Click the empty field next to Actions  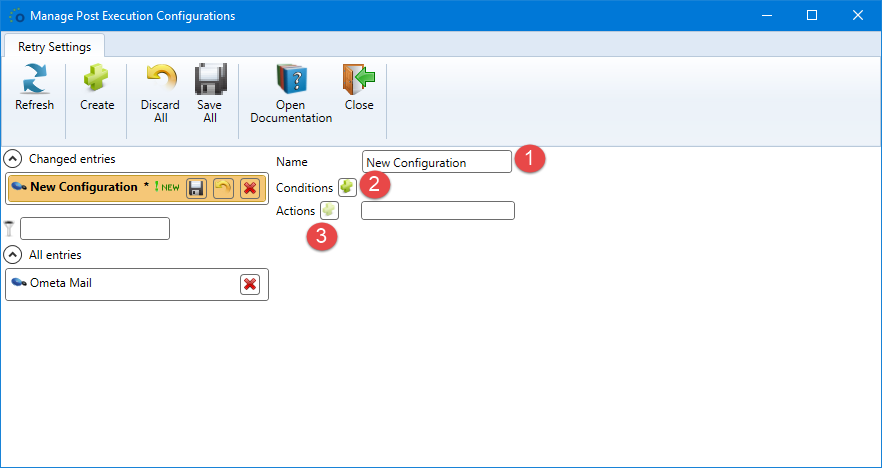pyautogui.click(x=438, y=210)
